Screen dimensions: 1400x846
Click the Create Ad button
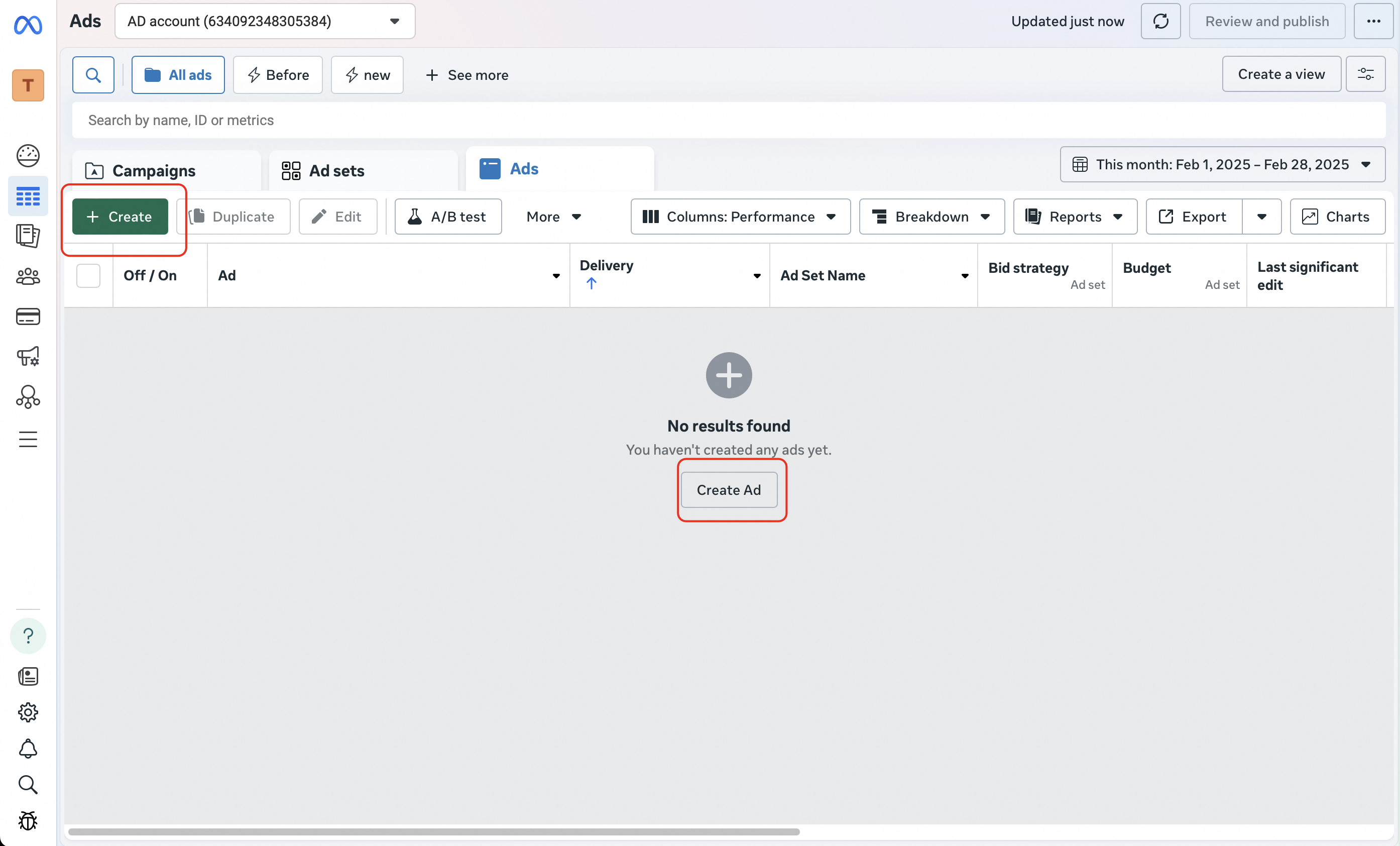pyautogui.click(x=729, y=490)
